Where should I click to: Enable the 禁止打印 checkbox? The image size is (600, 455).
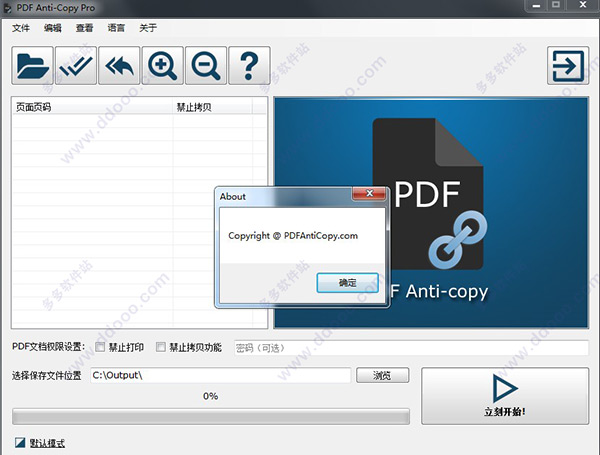(x=100, y=347)
